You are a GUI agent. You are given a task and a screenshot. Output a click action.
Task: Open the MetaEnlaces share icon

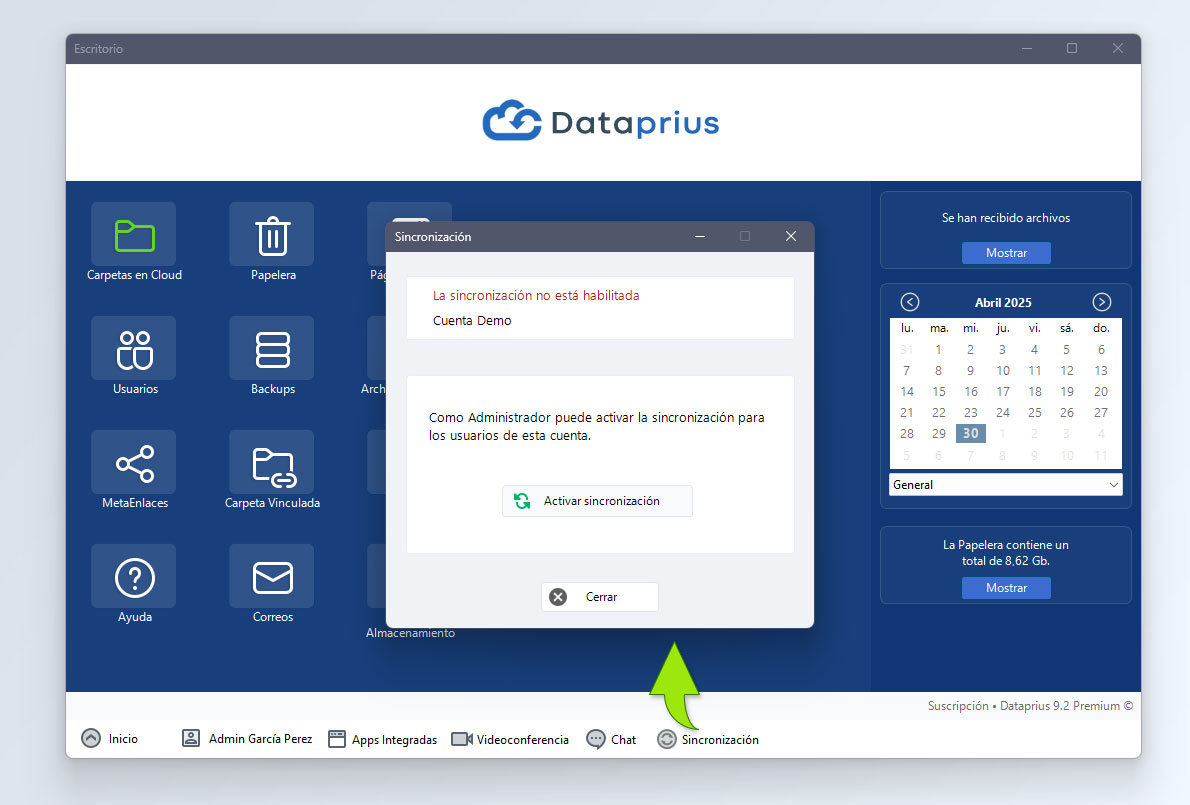click(x=134, y=462)
